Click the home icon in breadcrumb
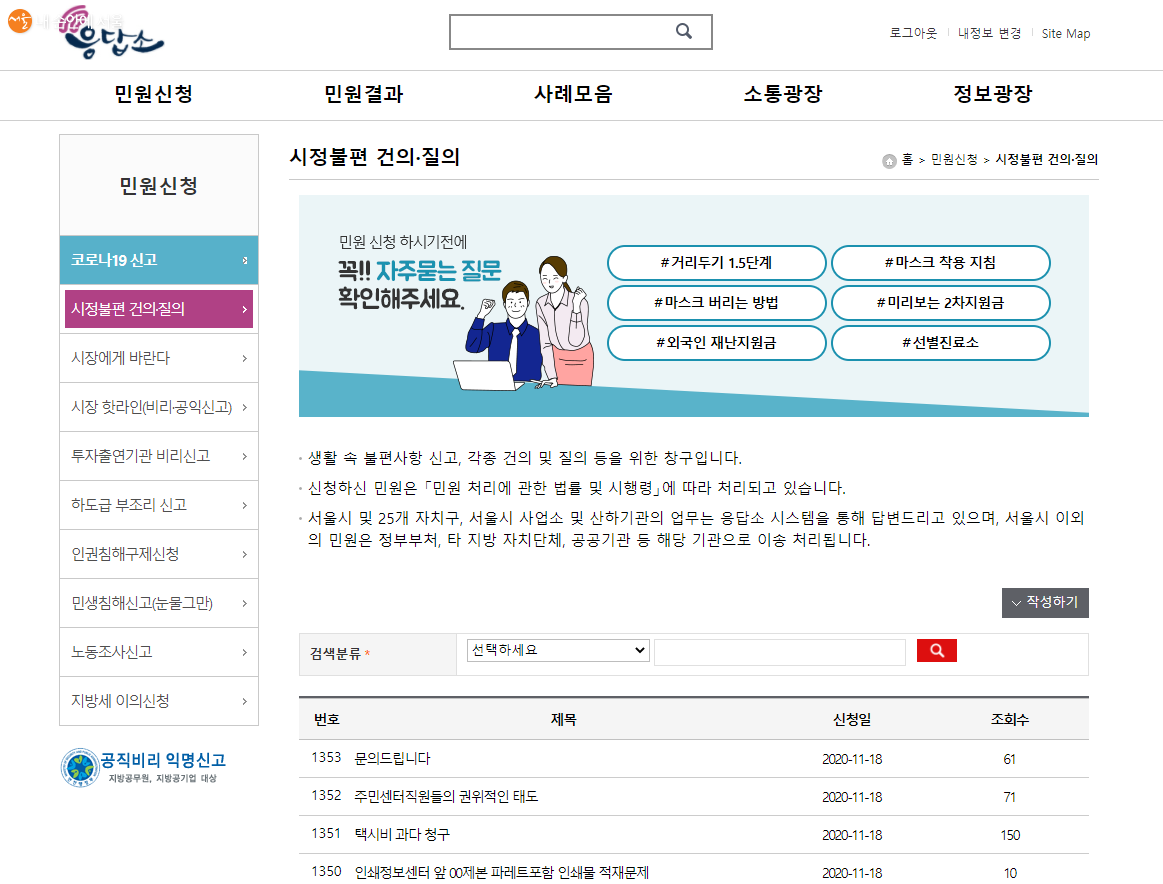This screenshot has height=884, width=1163. pyautogui.click(x=889, y=161)
